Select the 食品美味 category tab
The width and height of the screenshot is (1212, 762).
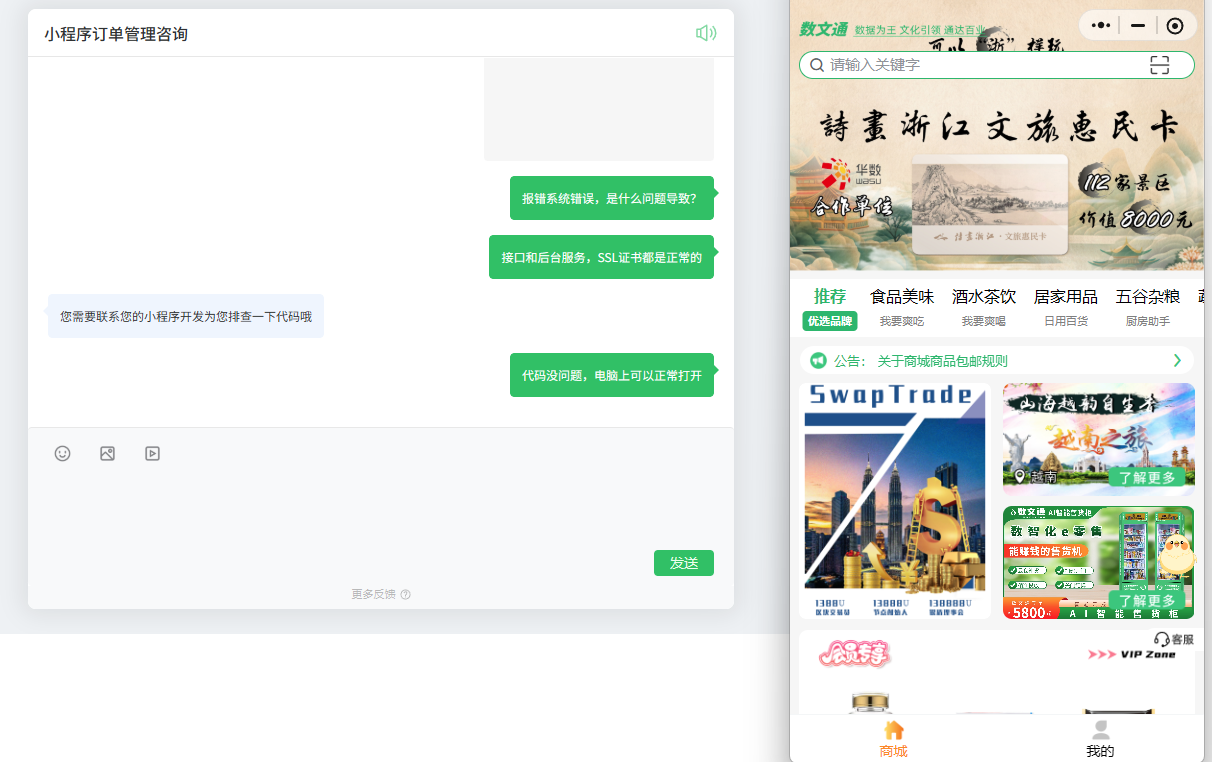(x=902, y=297)
